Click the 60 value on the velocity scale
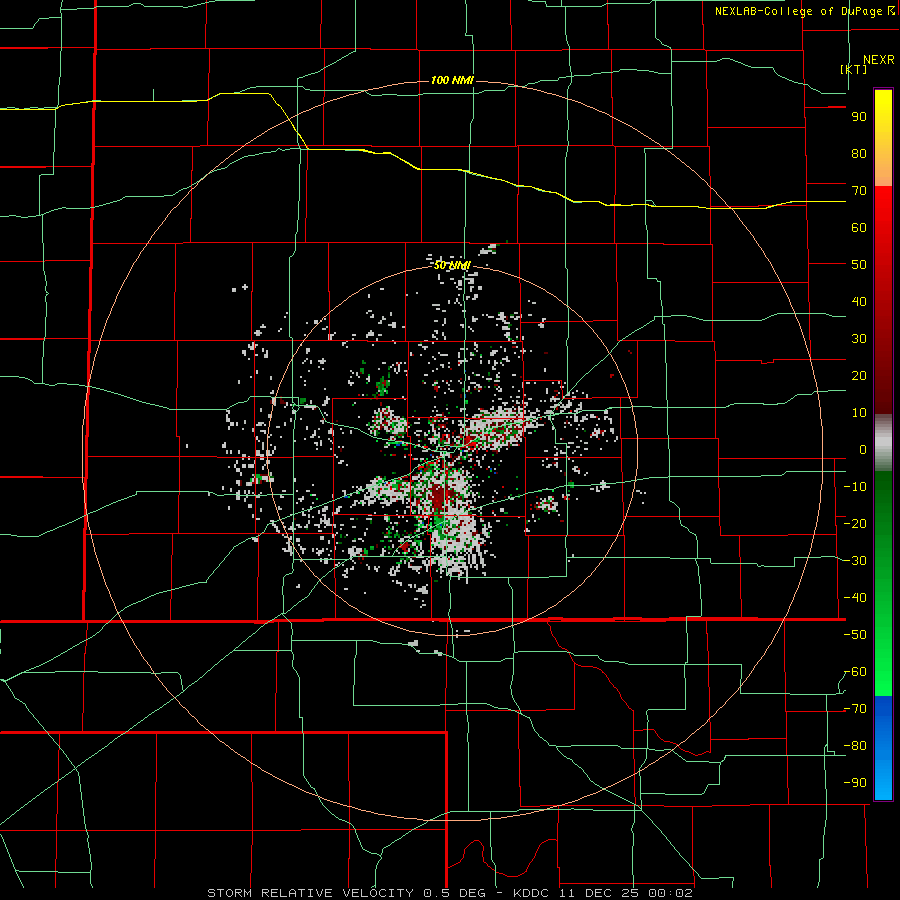 point(859,228)
